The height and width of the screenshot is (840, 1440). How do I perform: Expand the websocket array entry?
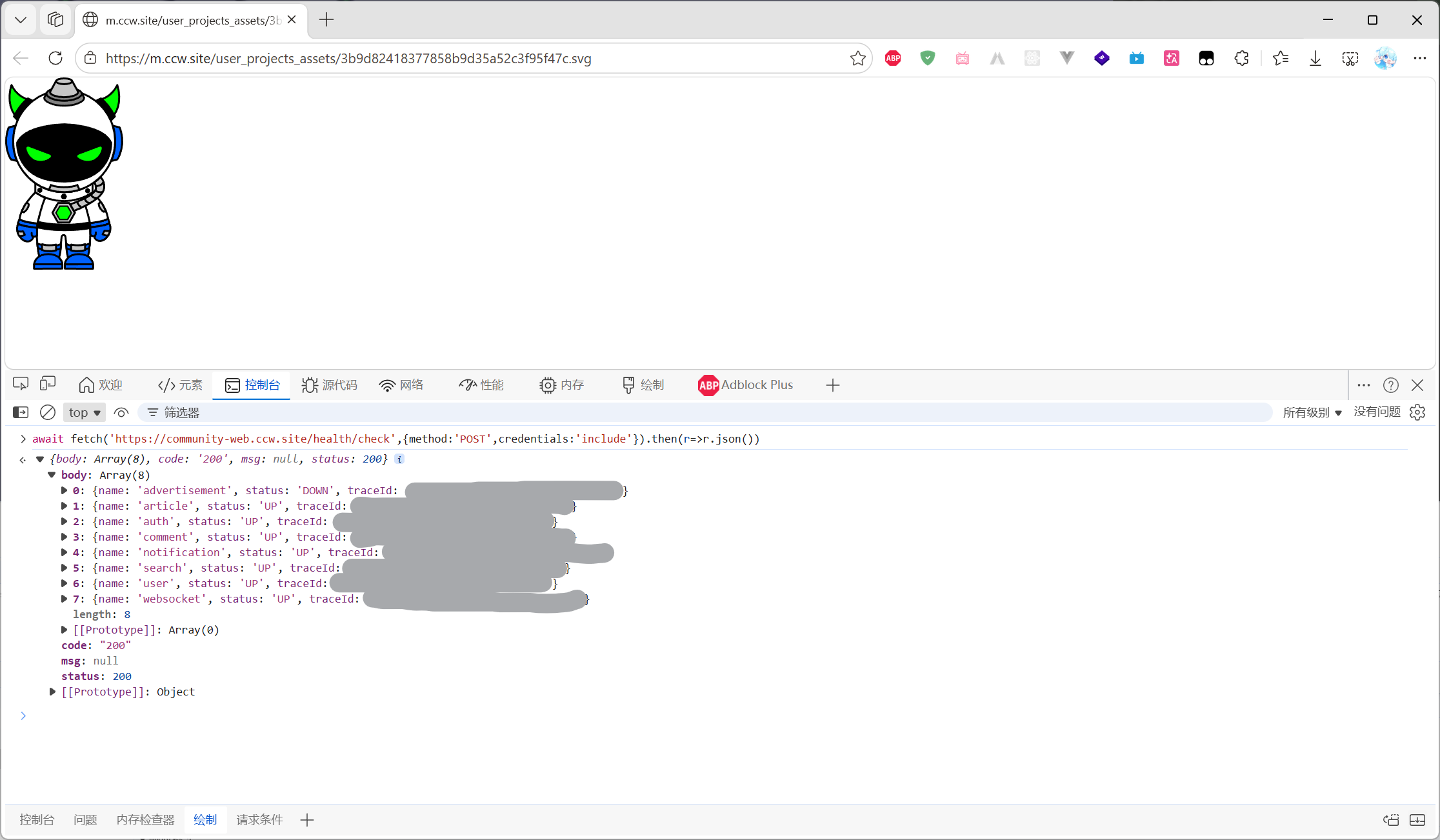(64, 599)
